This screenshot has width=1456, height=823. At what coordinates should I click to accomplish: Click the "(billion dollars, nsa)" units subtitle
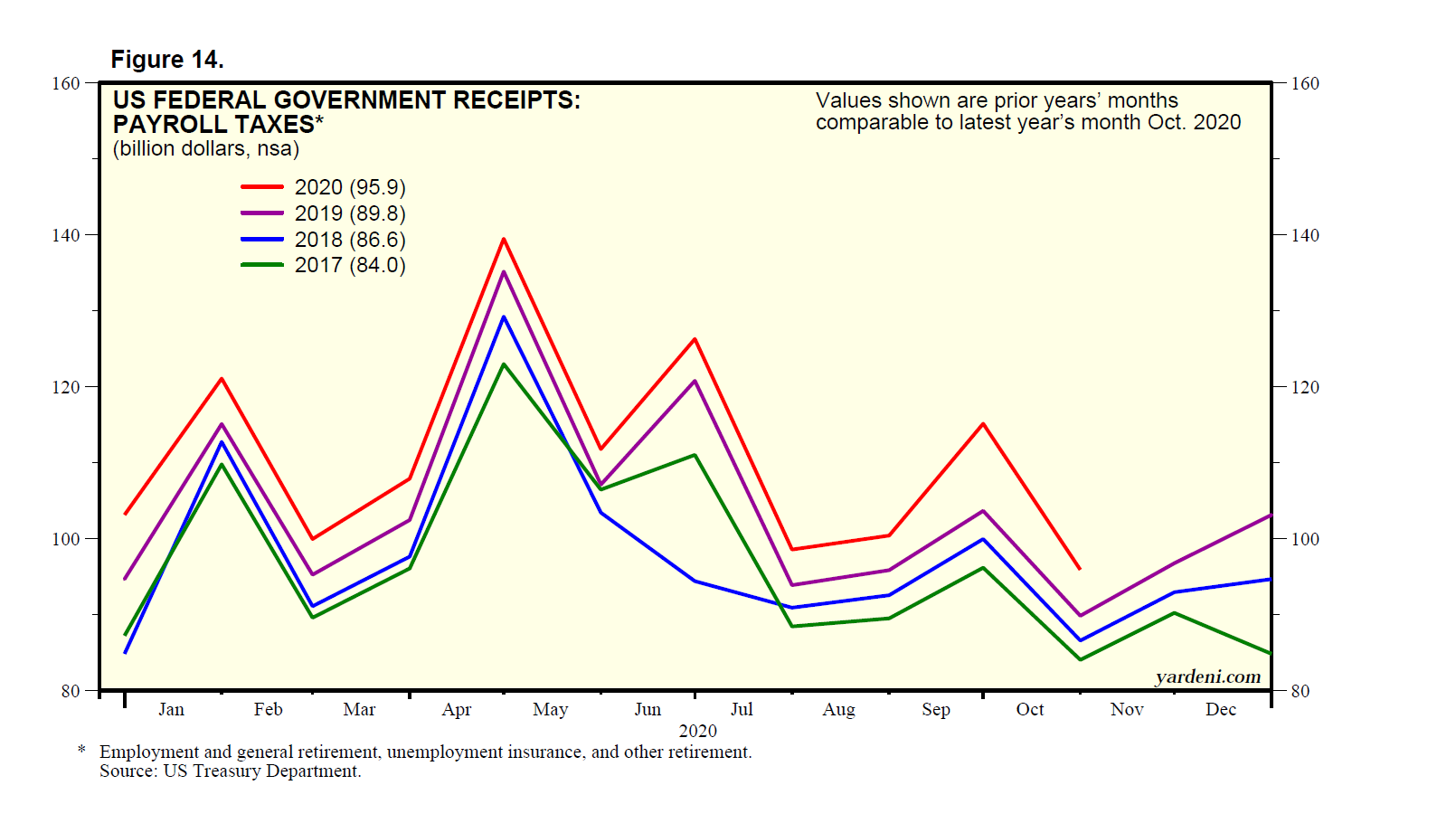205,149
